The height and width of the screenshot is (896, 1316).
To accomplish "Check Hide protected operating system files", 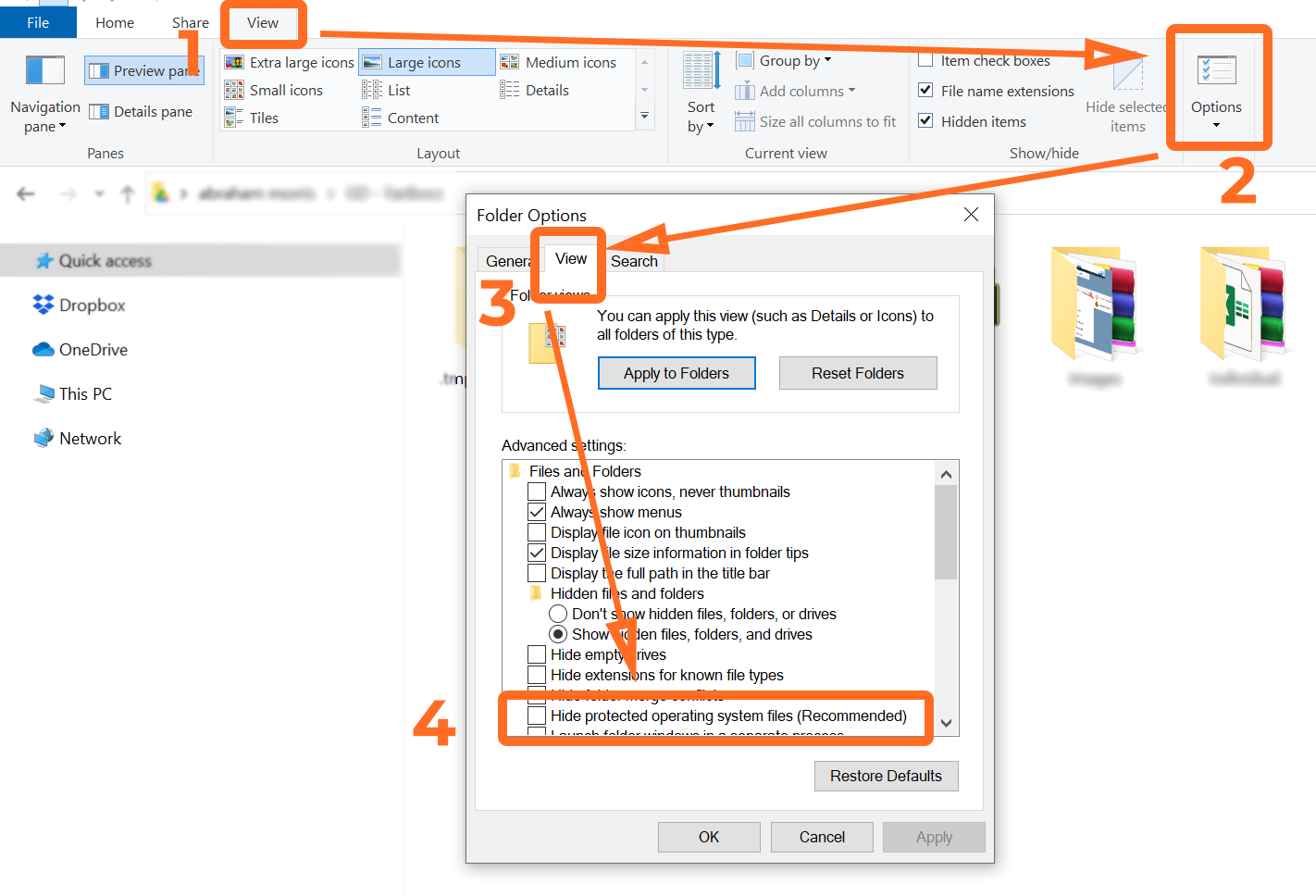I will click(x=537, y=716).
